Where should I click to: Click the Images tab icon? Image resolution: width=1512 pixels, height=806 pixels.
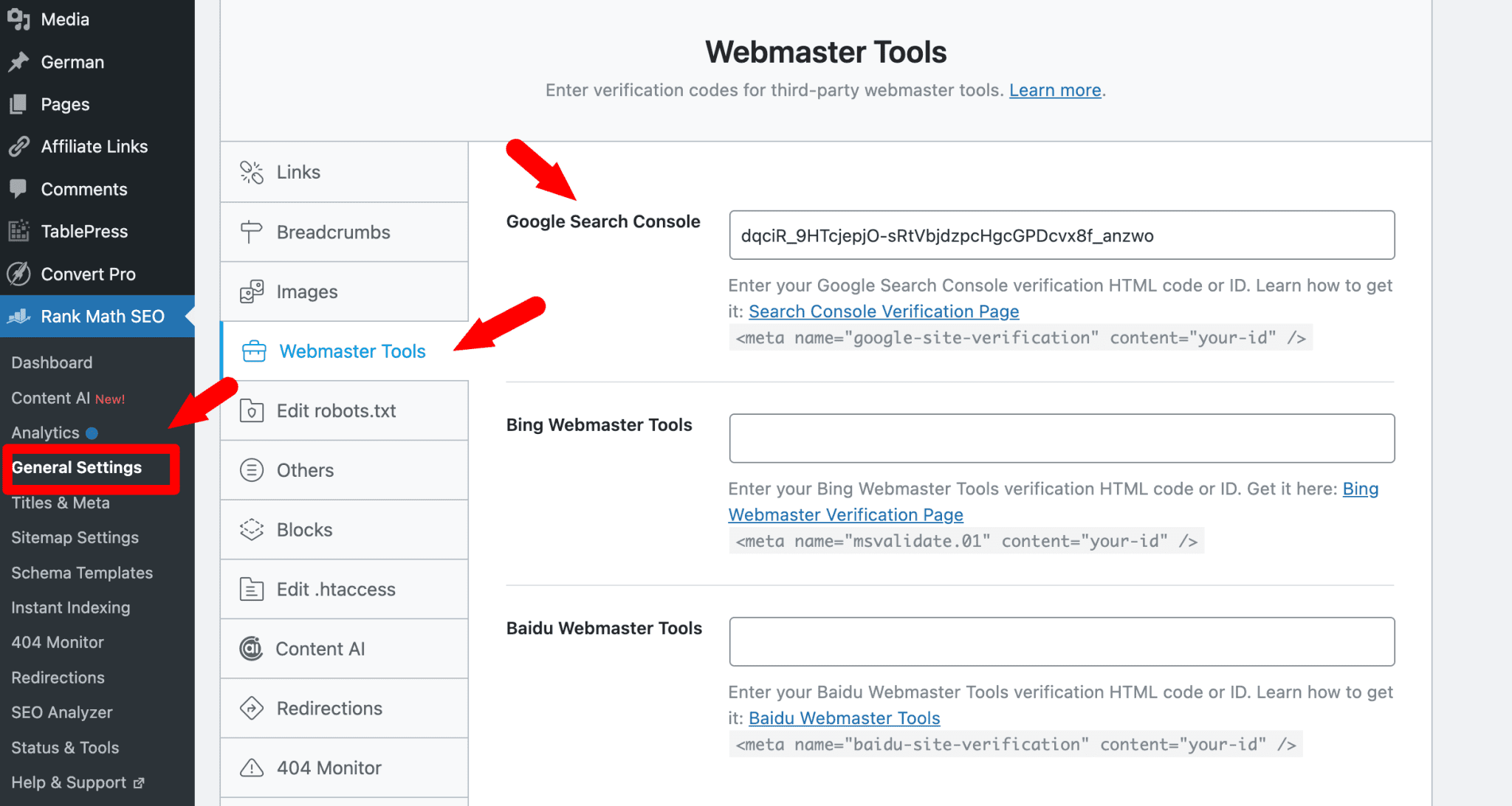coord(252,292)
